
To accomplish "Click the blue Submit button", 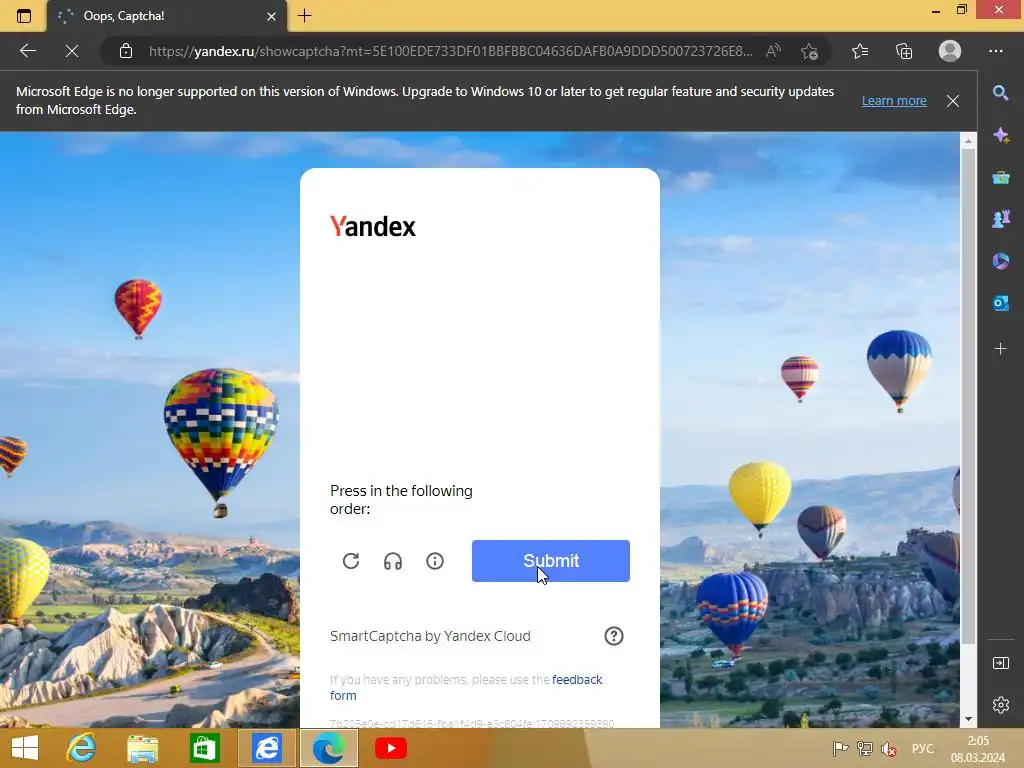I will [551, 561].
